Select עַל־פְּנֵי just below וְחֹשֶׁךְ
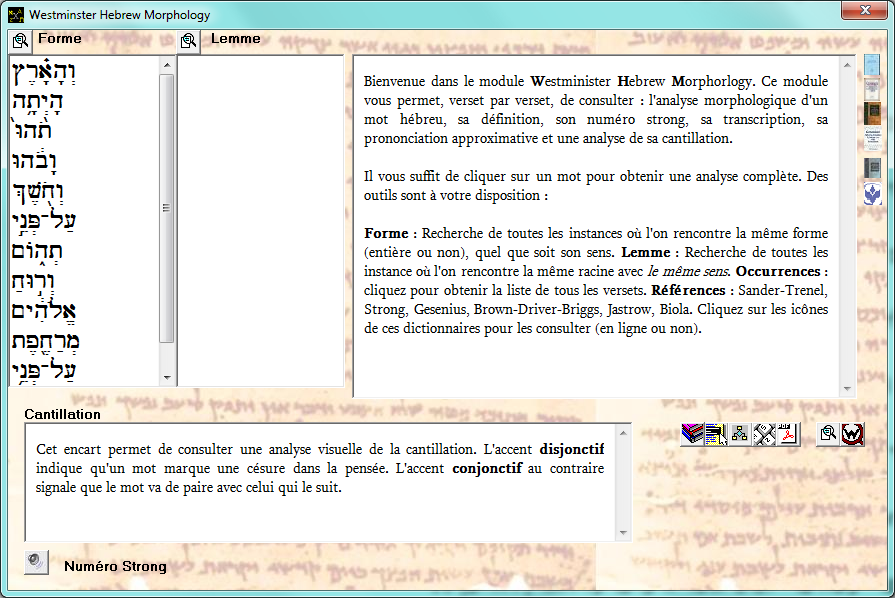 pos(44,221)
